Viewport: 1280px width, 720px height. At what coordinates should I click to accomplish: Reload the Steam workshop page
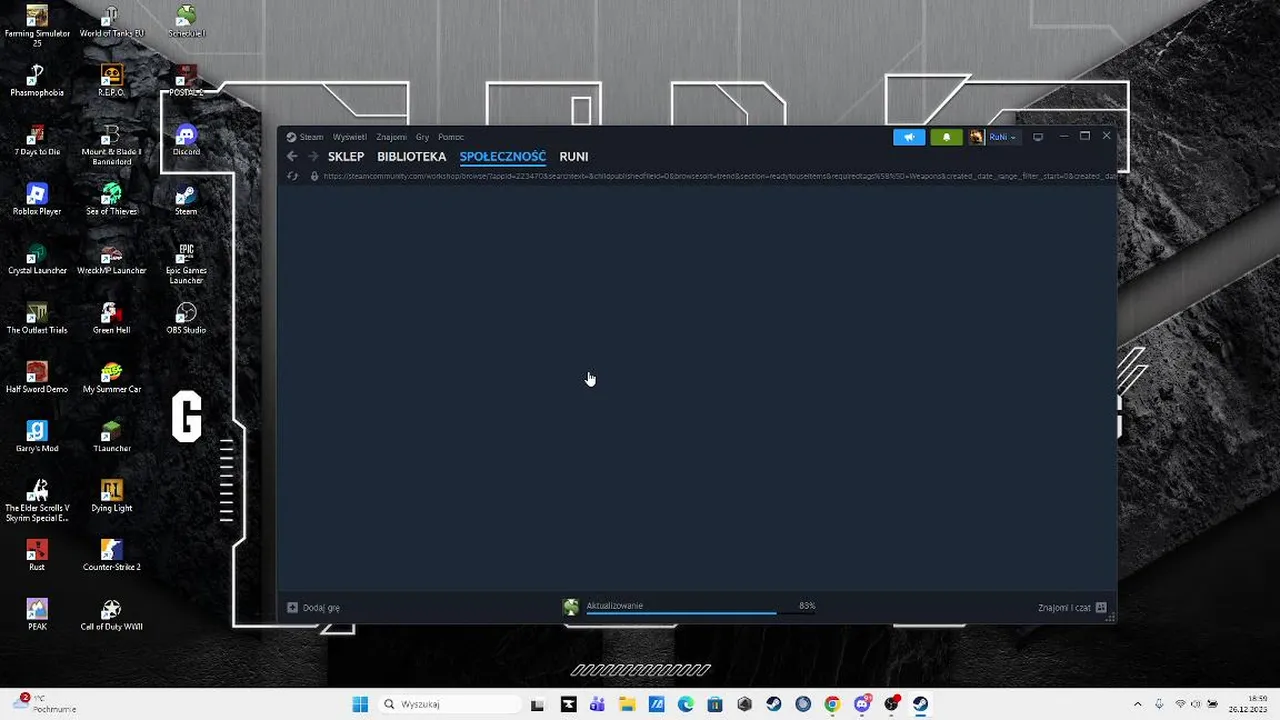[x=292, y=176]
